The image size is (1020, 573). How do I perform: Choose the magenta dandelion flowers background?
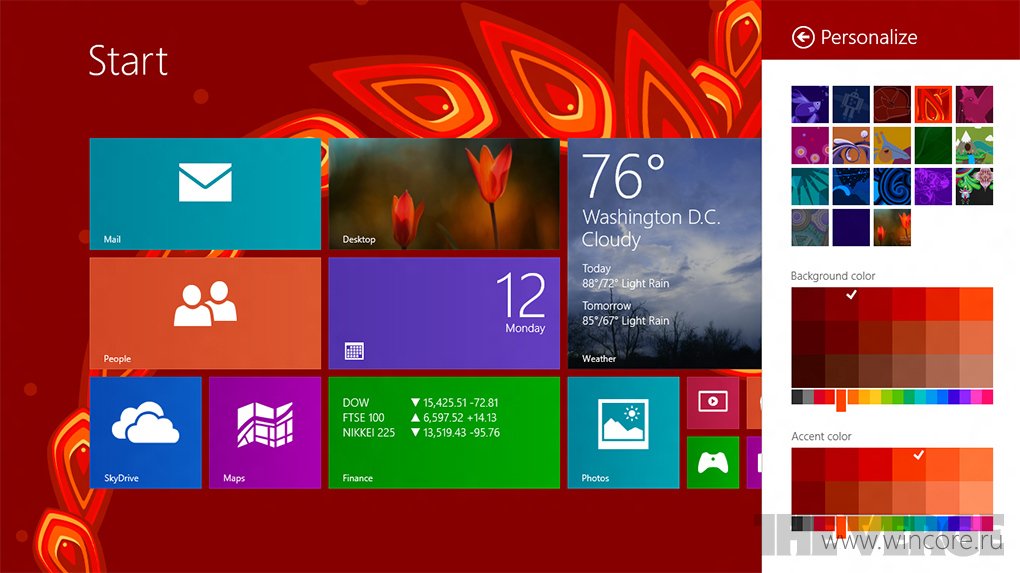(x=810, y=145)
